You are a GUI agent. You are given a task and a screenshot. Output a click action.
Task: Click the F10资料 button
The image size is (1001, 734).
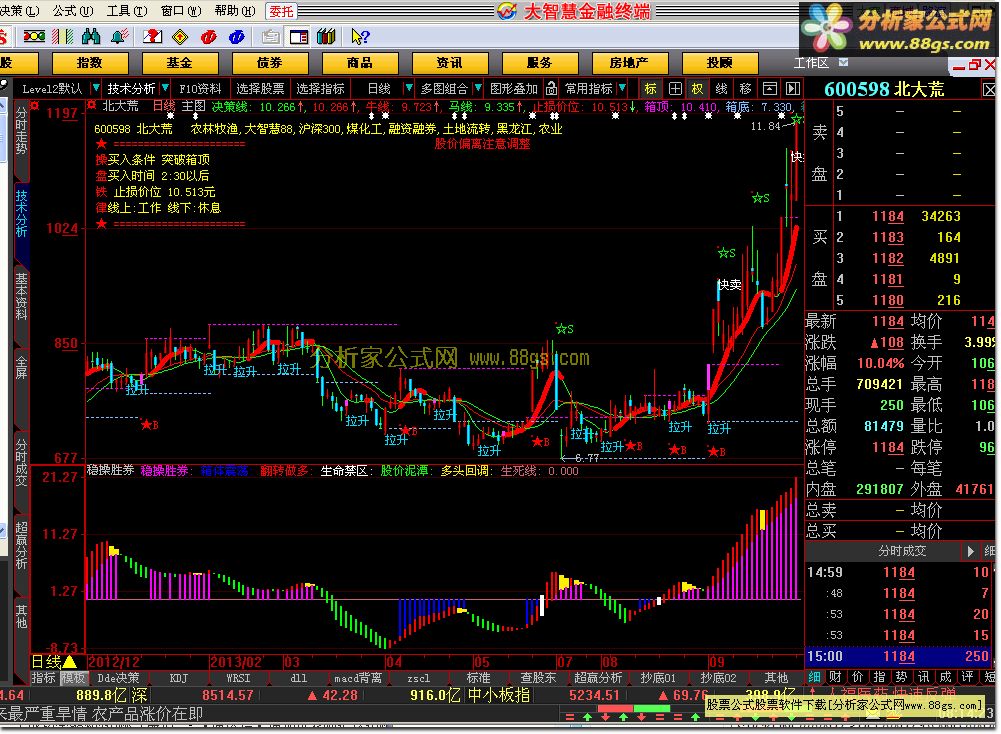200,88
